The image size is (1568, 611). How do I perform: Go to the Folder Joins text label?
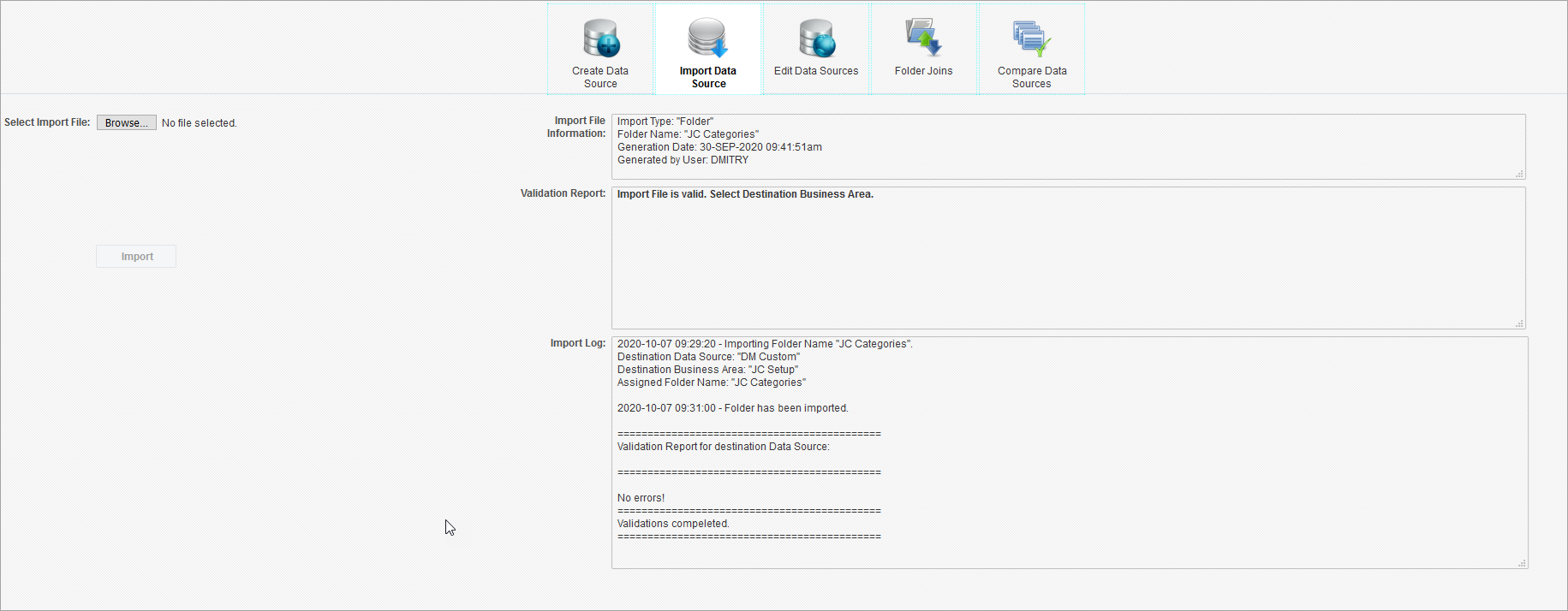(923, 71)
